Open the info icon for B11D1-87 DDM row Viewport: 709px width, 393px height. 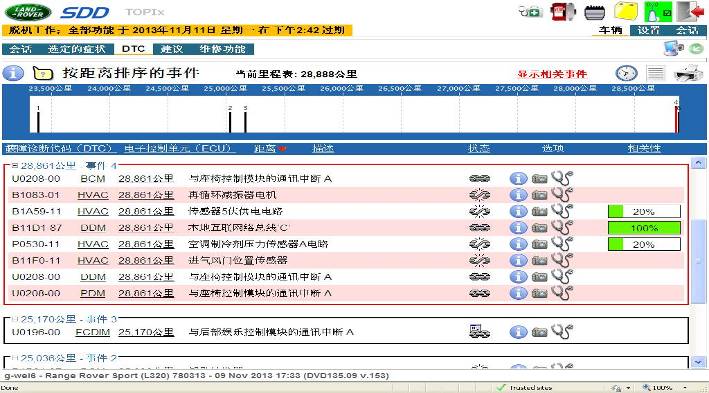coord(518,228)
